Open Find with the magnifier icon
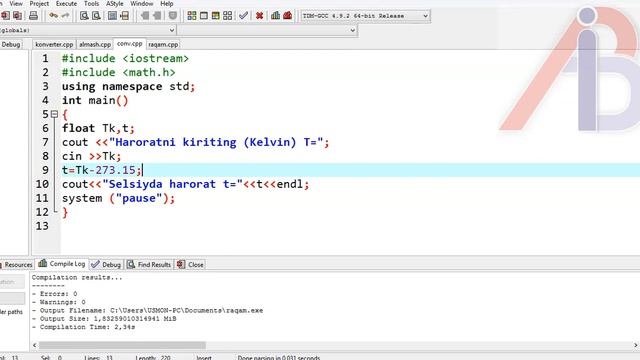This screenshot has height=360, width=640. [84, 16]
